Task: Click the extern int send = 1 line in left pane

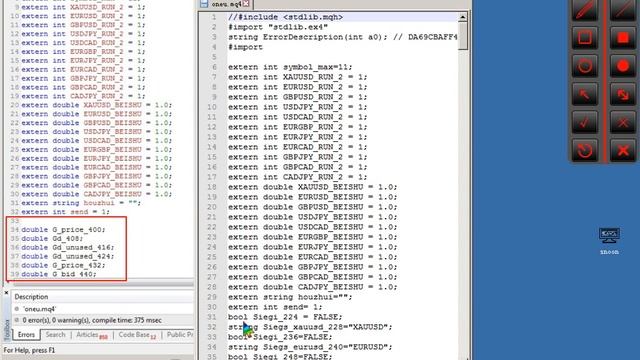Action: (x=65, y=212)
